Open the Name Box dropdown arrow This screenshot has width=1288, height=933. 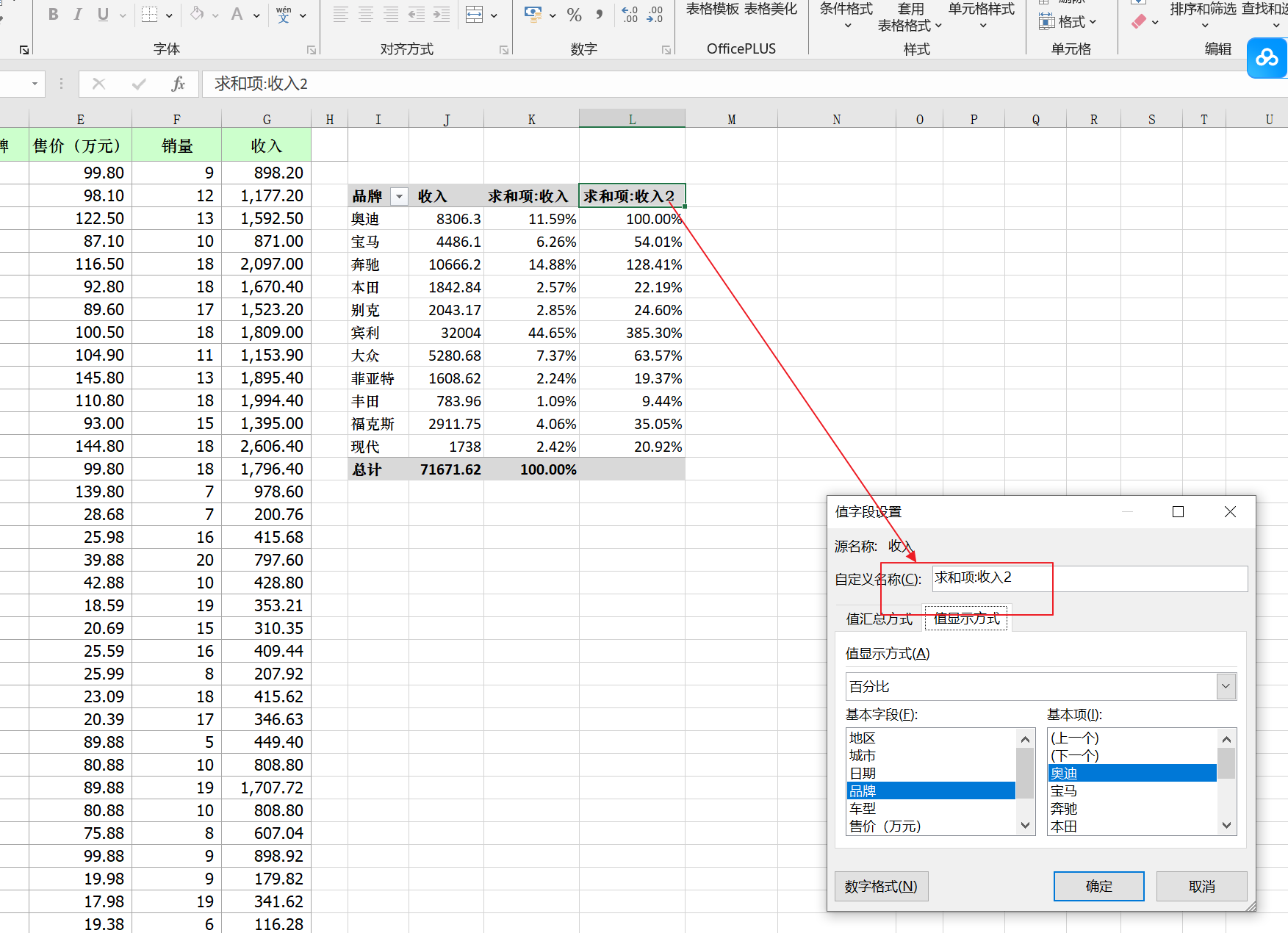pyautogui.click(x=35, y=84)
